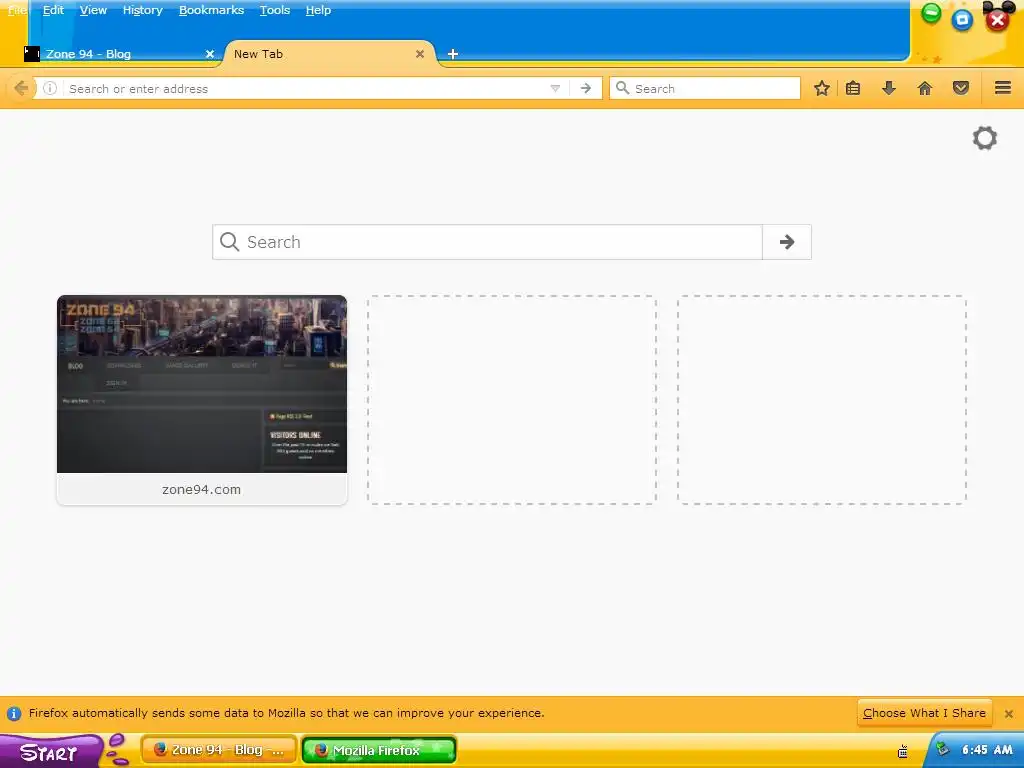Click the Zone 94 tab favicon

coord(32,54)
